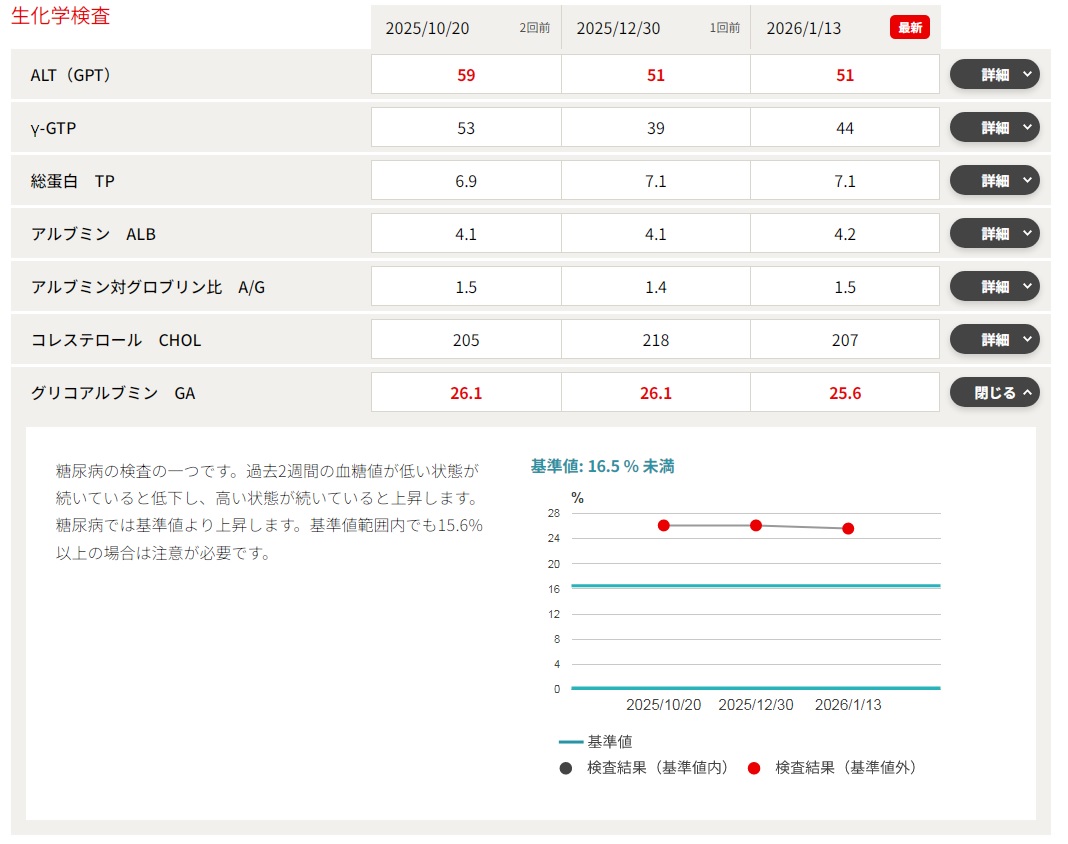The image size is (1068, 844).
Task: Click the 2025/10/20 red chart point
Action: (x=664, y=526)
